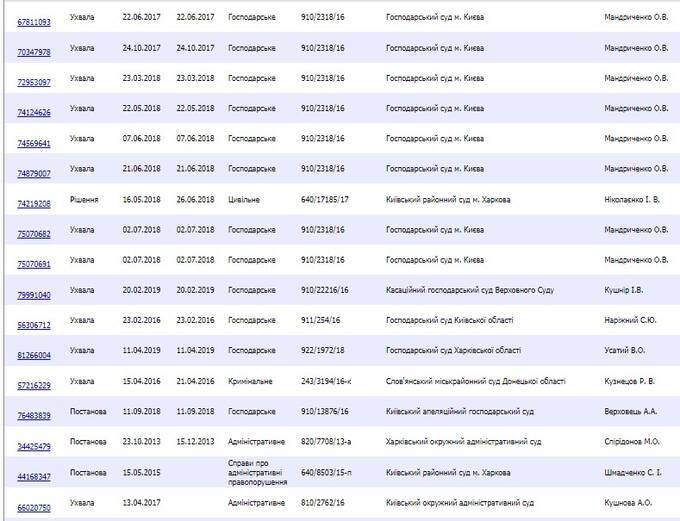Open the Рішення record 74319208
This screenshot has width=680, height=521.
[x=34, y=203]
